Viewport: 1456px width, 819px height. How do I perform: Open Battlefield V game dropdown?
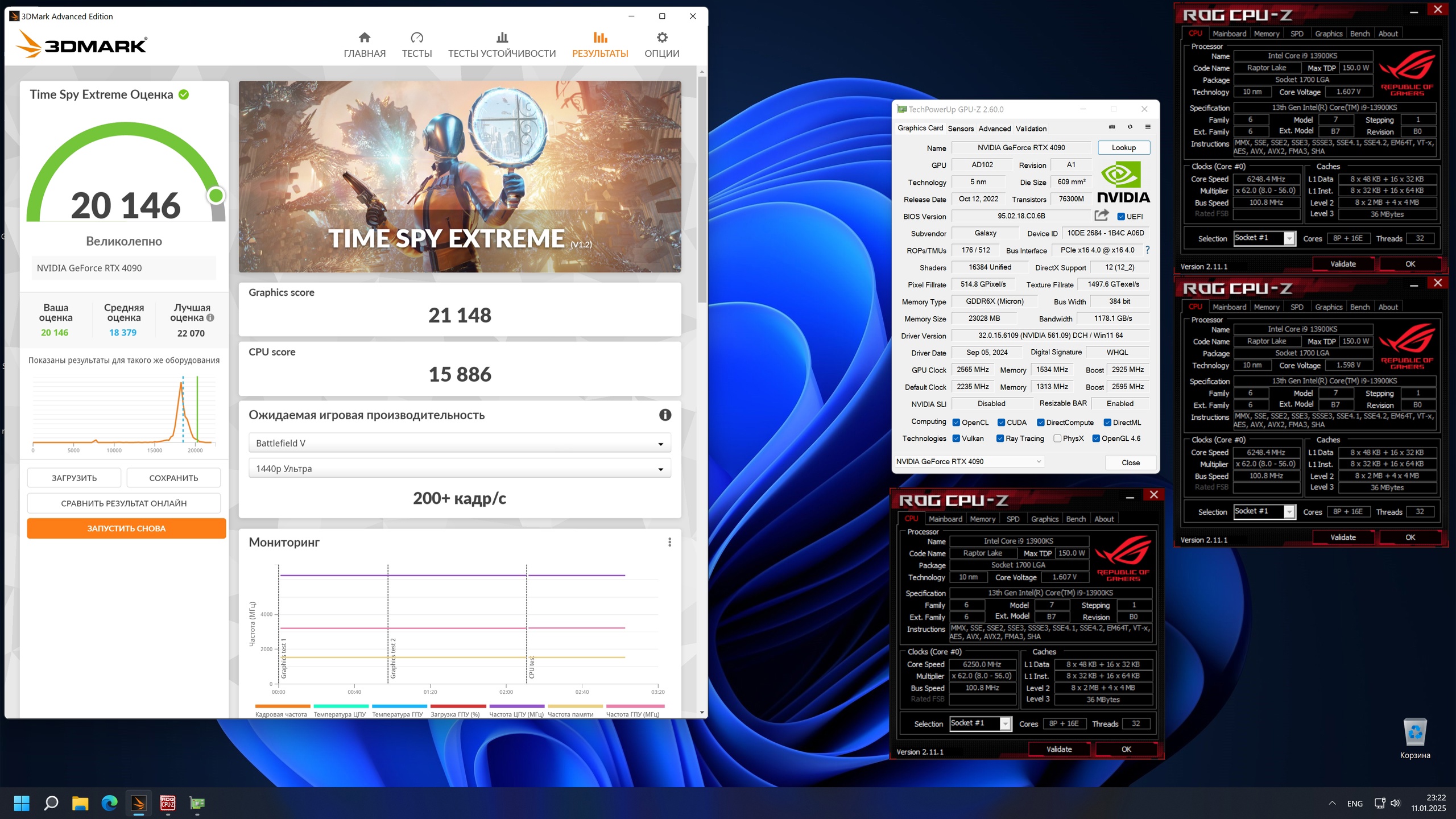(x=460, y=443)
